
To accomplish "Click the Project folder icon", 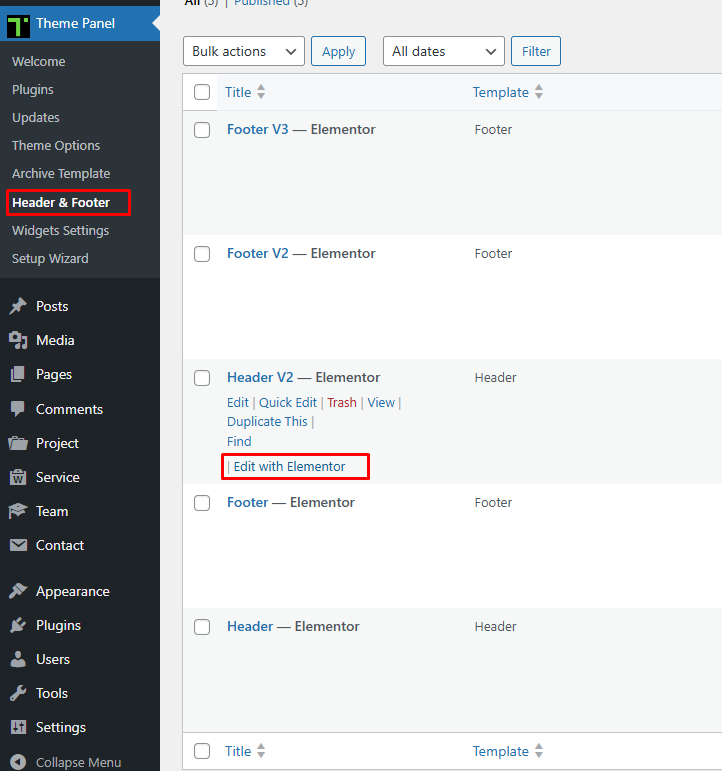I will tap(18, 443).
